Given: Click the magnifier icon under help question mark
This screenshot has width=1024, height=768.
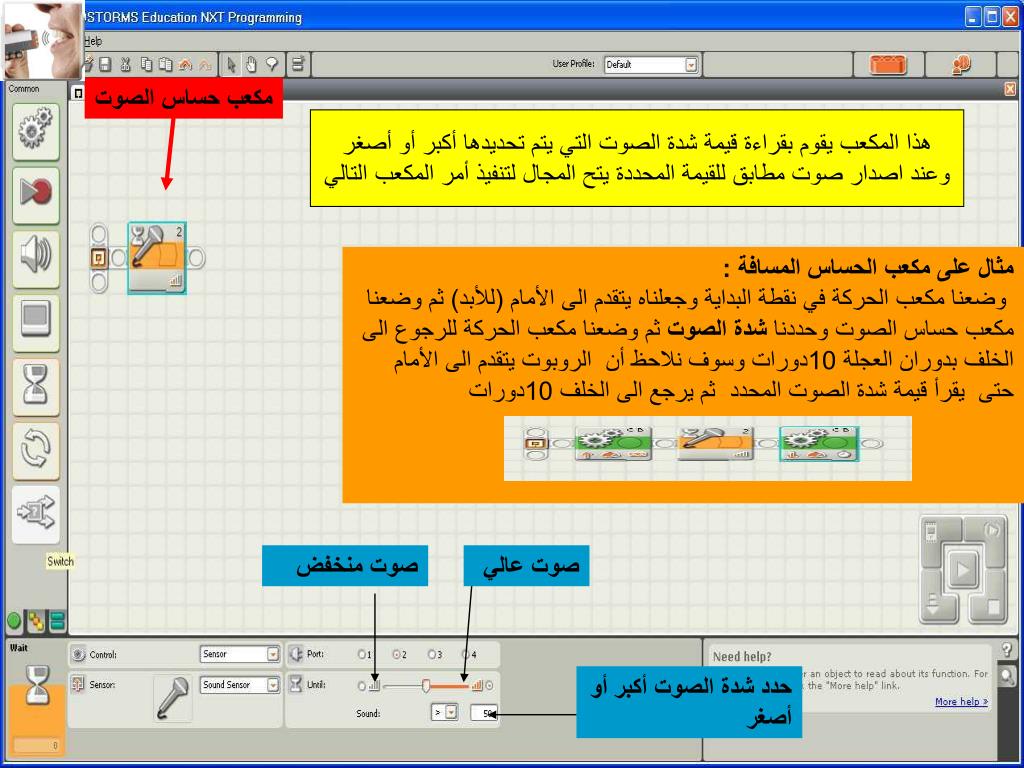Looking at the screenshot, I should [x=1007, y=677].
